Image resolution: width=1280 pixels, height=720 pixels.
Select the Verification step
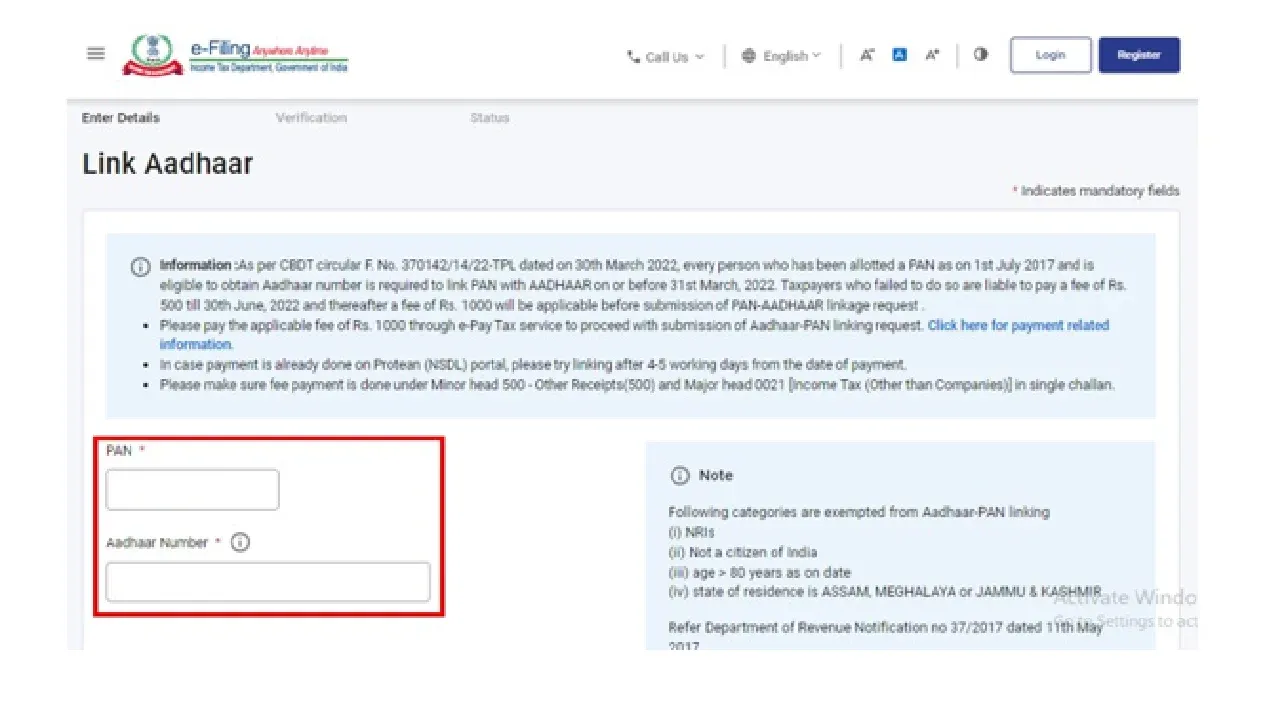point(311,118)
